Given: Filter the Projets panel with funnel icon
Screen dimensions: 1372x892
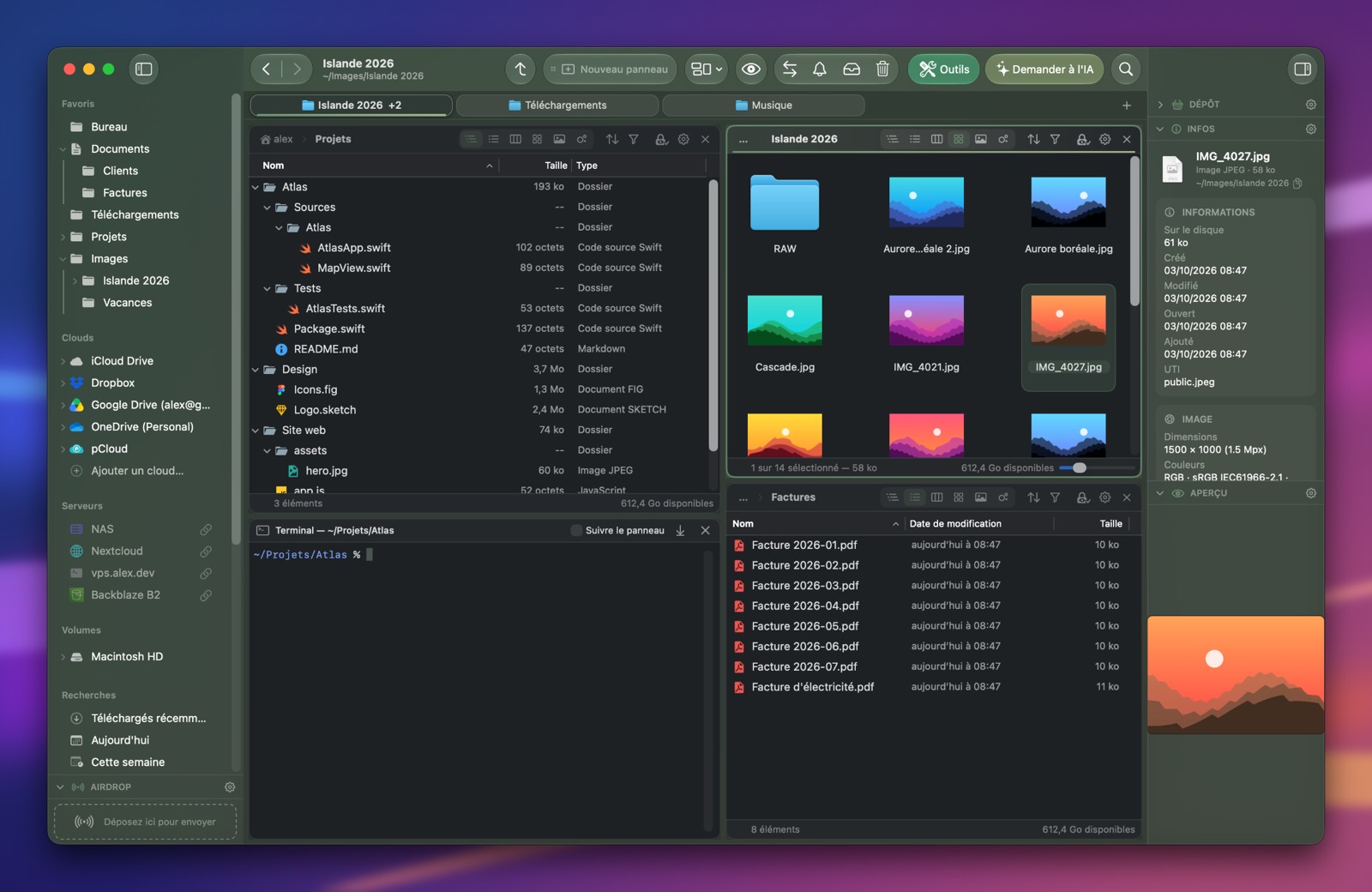Looking at the screenshot, I should point(634,139).
